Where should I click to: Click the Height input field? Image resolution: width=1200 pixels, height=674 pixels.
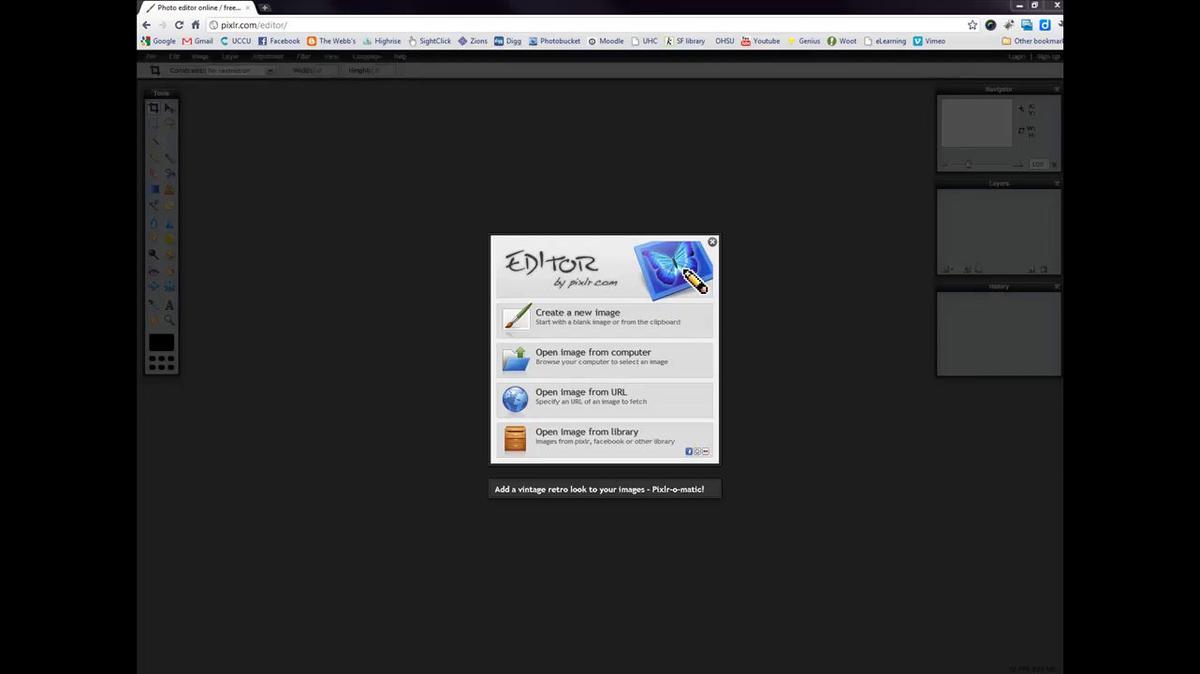[x=384, y=71]
